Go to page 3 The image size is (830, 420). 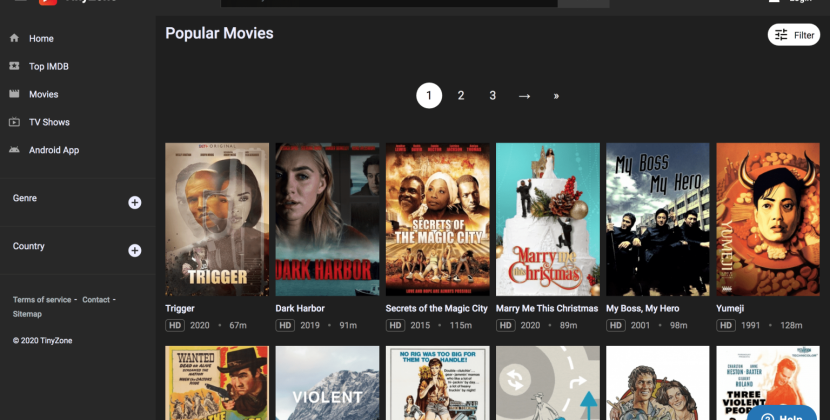[492, 96]
